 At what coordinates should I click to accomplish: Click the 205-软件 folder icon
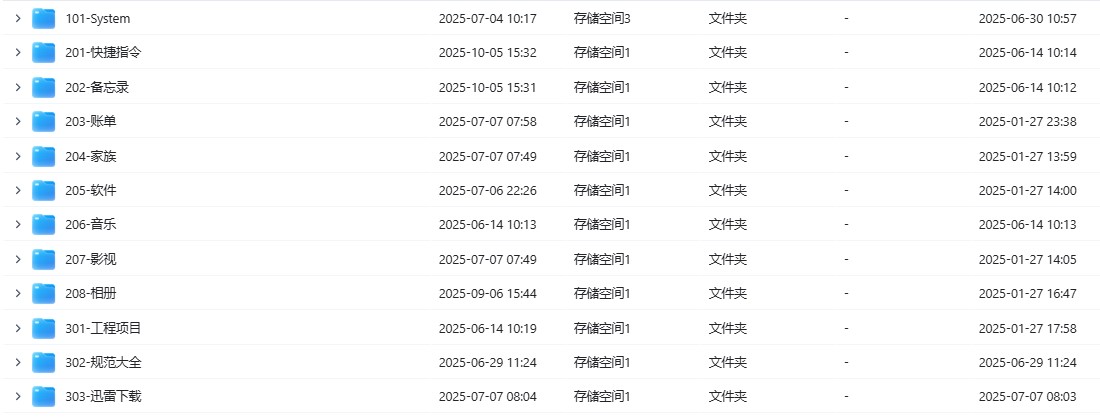pos(43,191)
